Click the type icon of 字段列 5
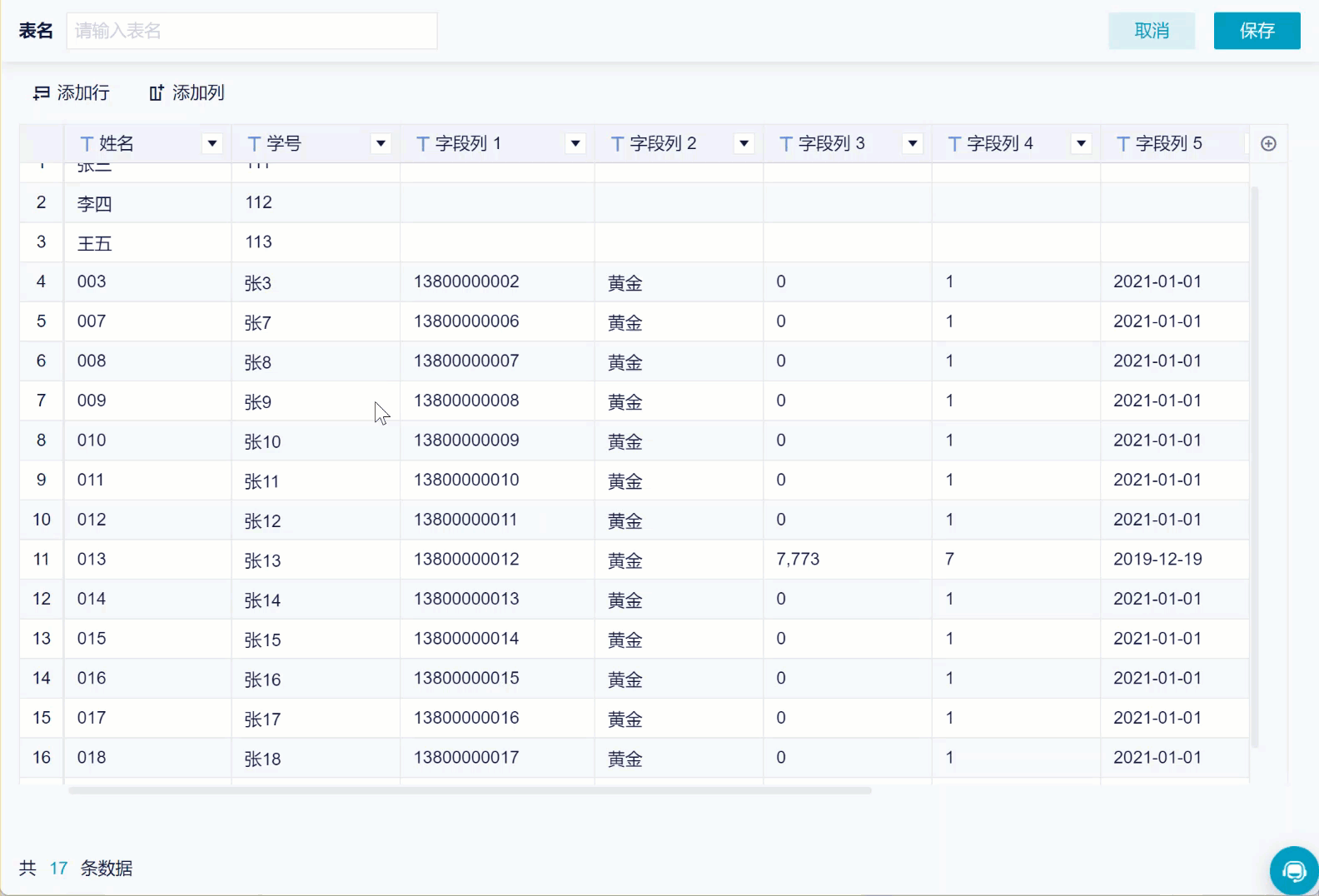The width and height of the screenshot is (1319, 896). tap(1123, 144)
